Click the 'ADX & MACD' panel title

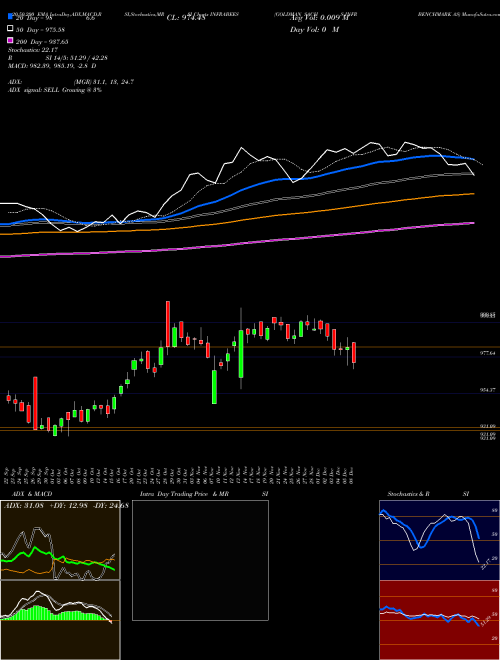point(32,494)
